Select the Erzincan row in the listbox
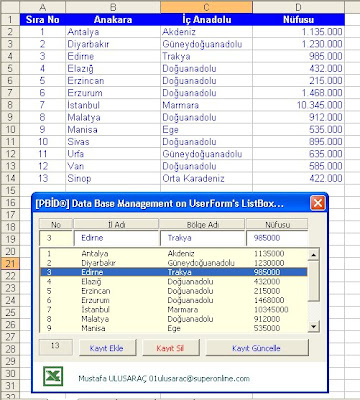 click(x=174, y=291)
